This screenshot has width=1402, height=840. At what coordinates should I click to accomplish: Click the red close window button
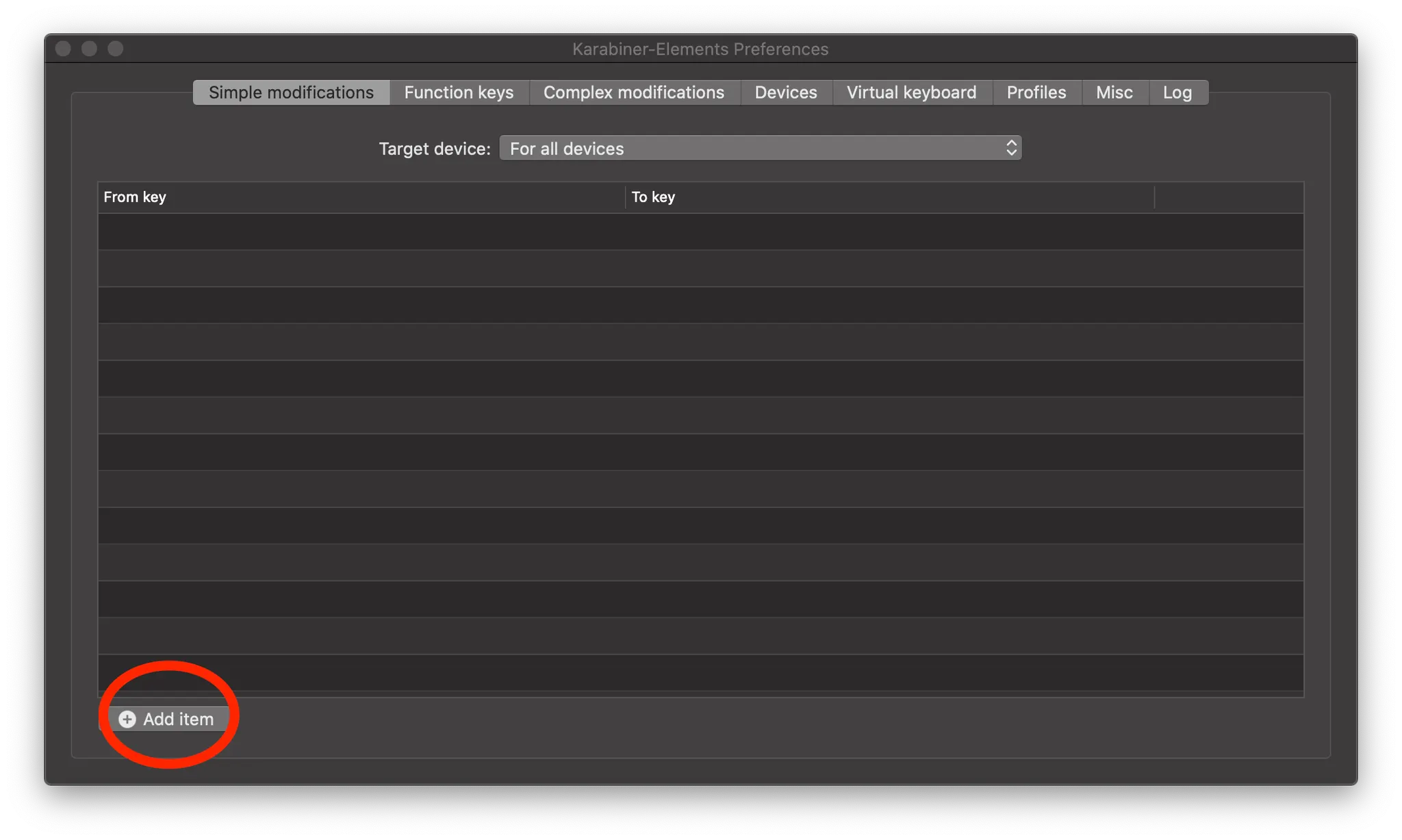pyautogui.click(x=63, y=49)
